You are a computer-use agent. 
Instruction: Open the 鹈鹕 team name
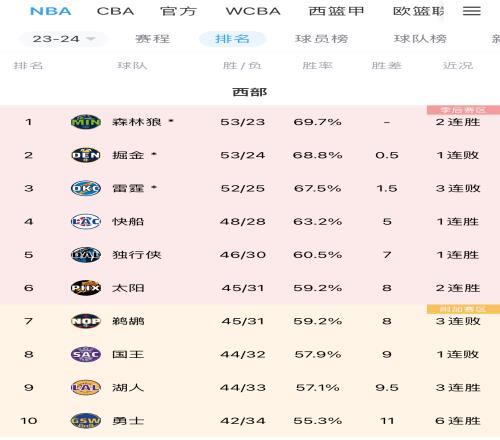click(128, 321)
